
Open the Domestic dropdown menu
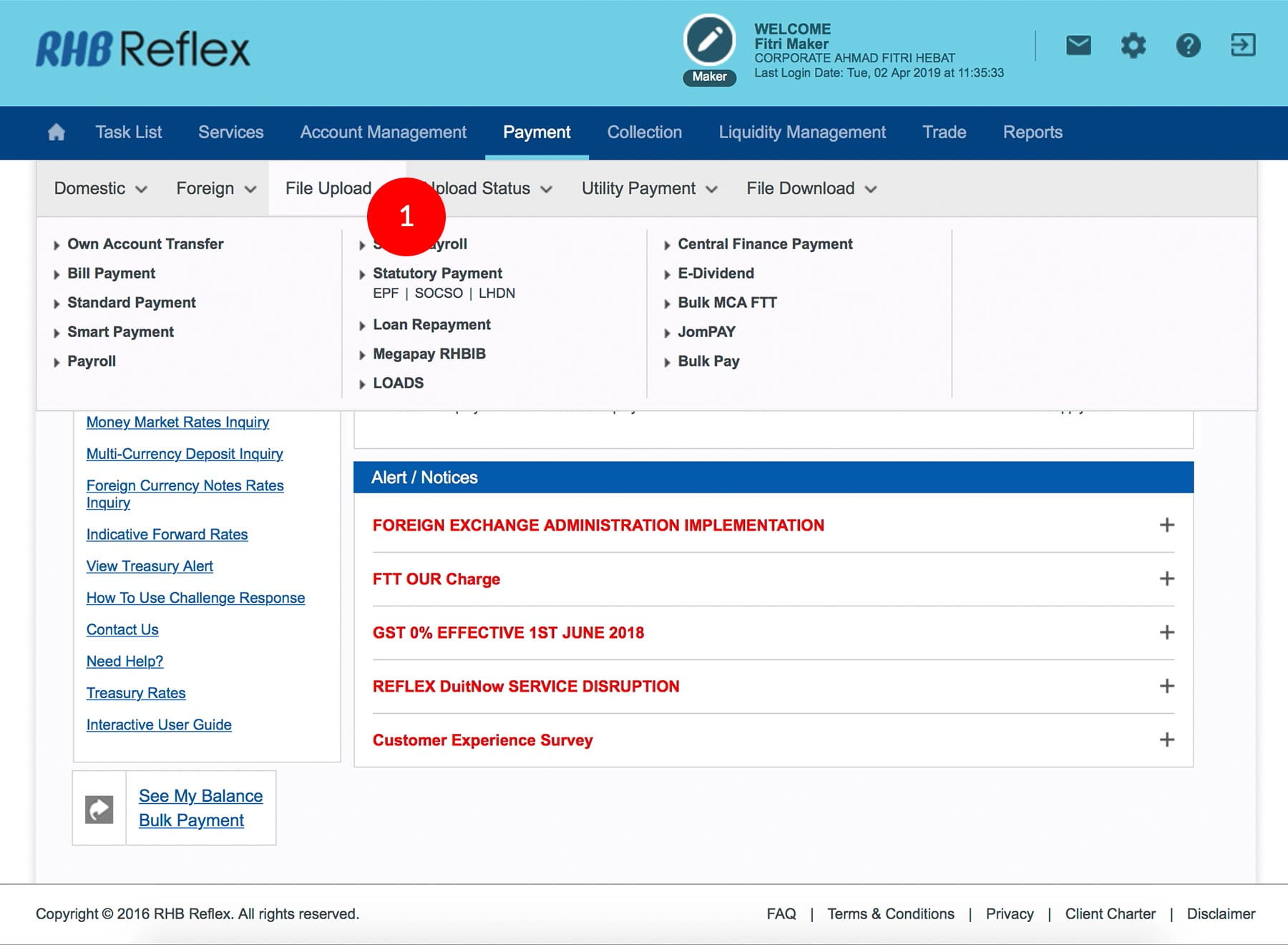coord(100,188)
